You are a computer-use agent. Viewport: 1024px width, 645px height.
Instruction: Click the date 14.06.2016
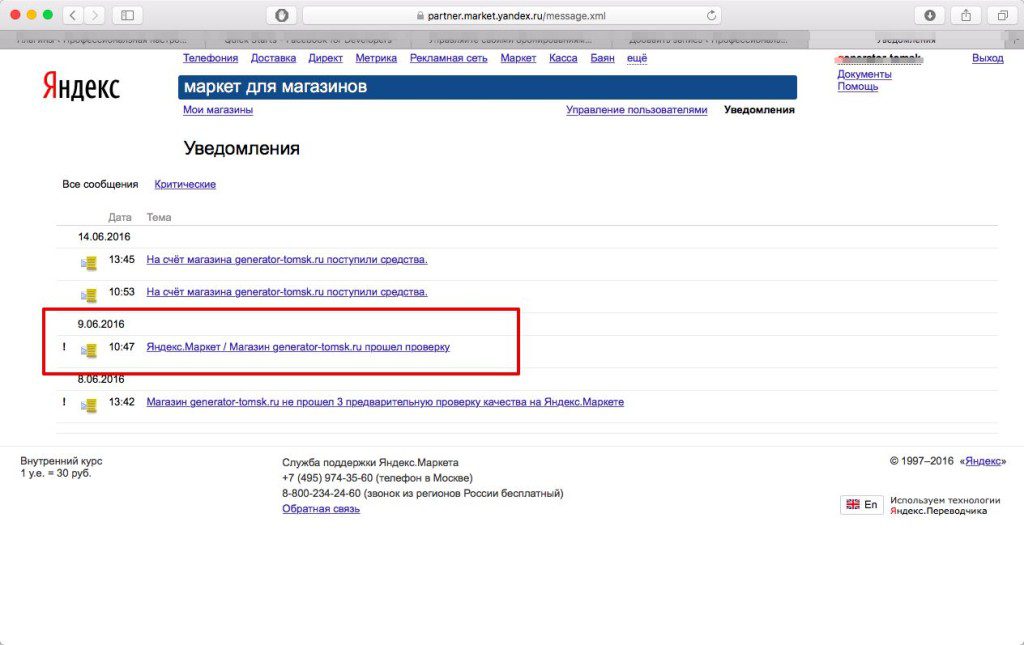pyautogui.click(x=104, y=236)
